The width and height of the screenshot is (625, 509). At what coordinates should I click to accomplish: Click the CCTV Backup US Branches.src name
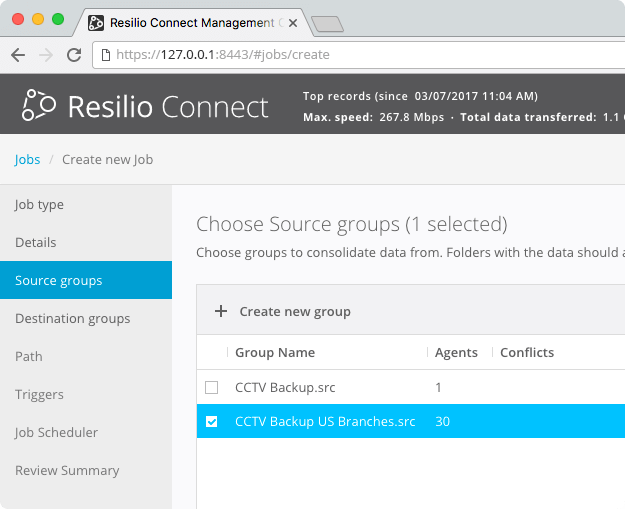point(325,422)
